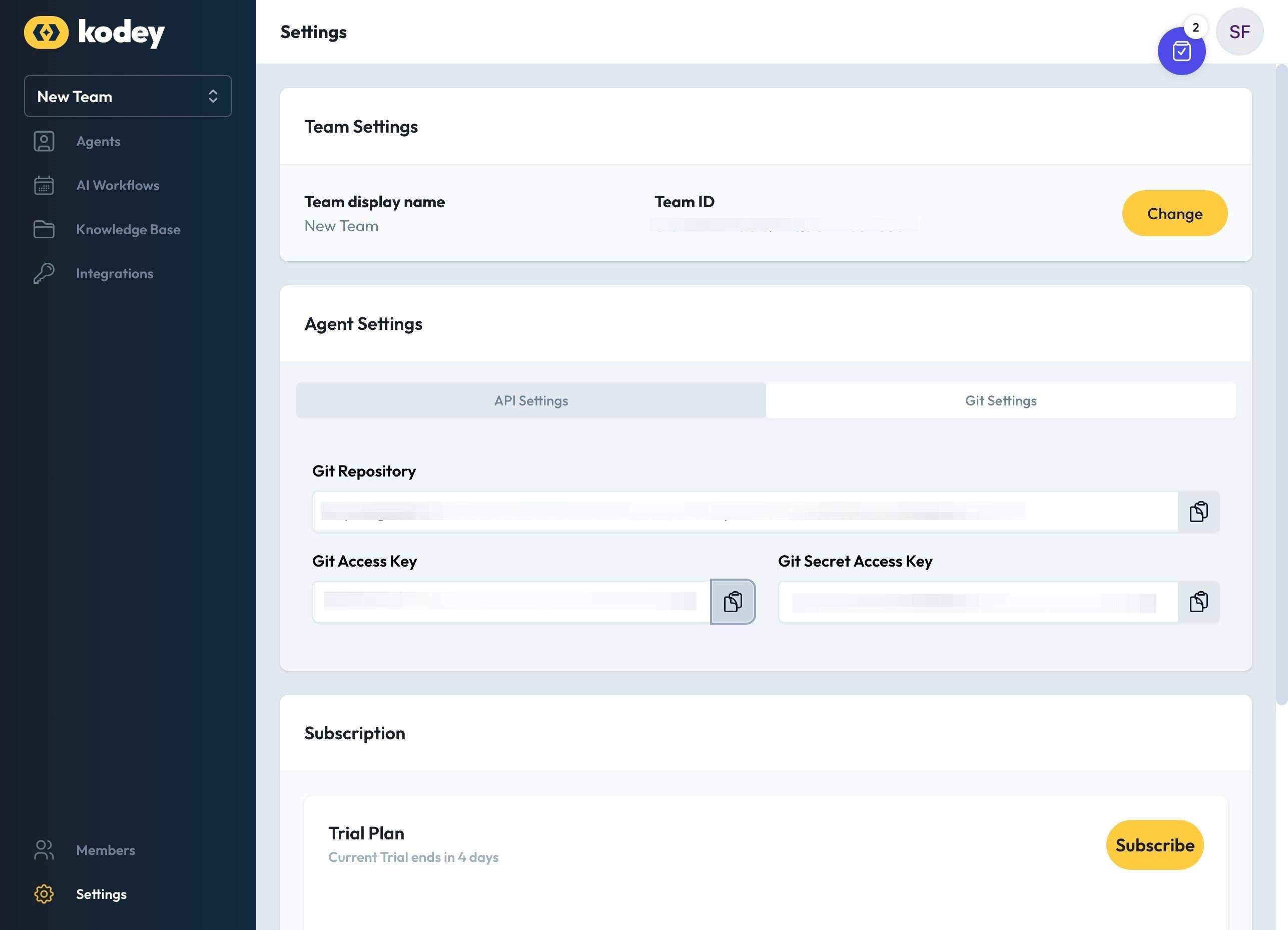Click the Git Repository URL field
The width and height of the screenshot is (1288, 930).
[745, 512]
